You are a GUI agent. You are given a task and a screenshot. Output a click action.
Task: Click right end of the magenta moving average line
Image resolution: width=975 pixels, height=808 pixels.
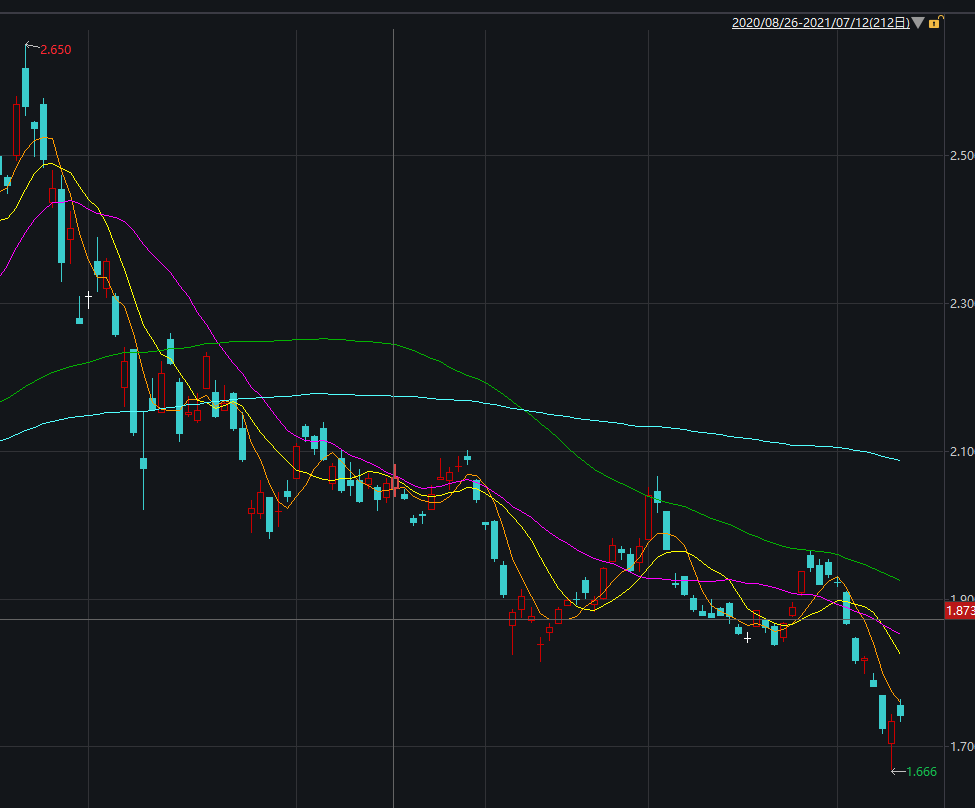click(x=898, y=633)
